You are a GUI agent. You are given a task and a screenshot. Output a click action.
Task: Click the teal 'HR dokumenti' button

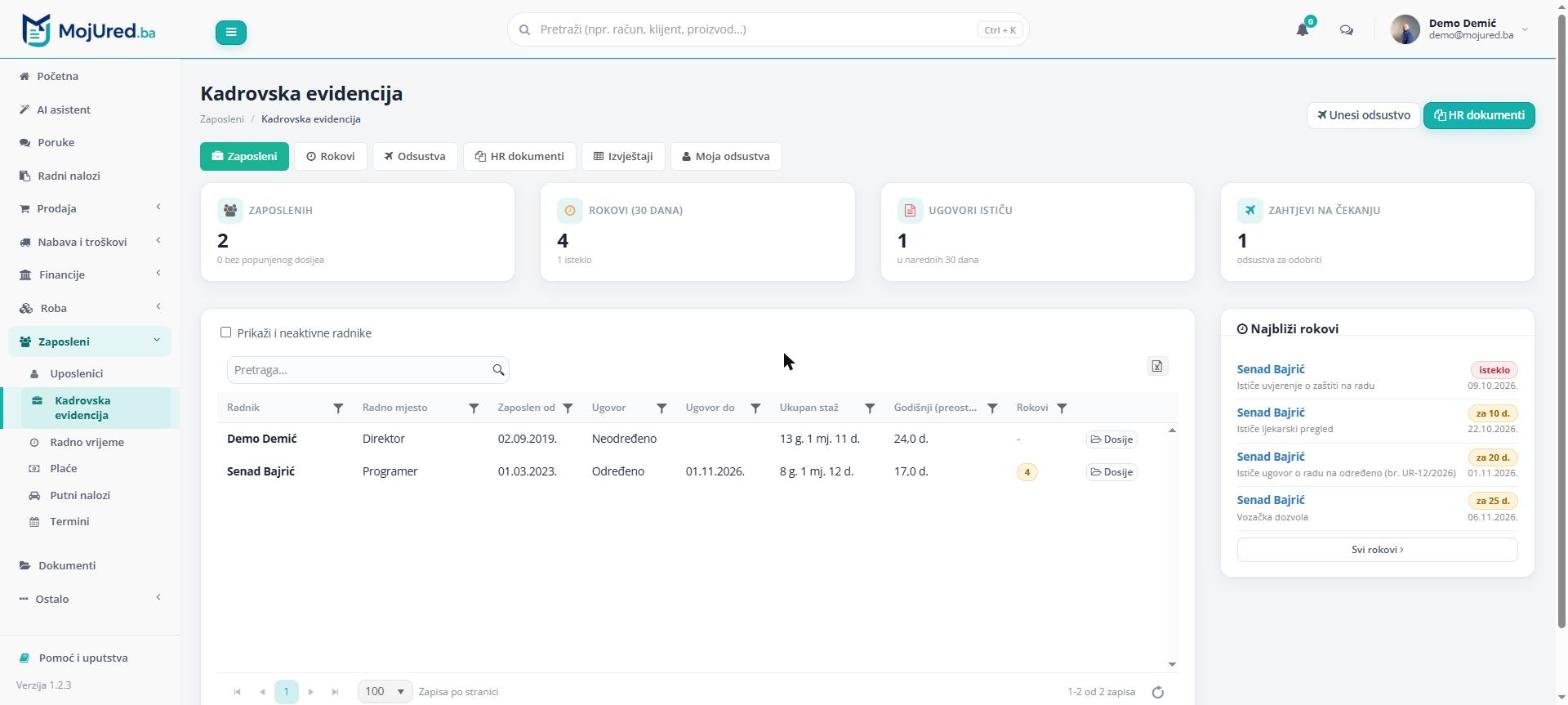(x=1479, y=115)
